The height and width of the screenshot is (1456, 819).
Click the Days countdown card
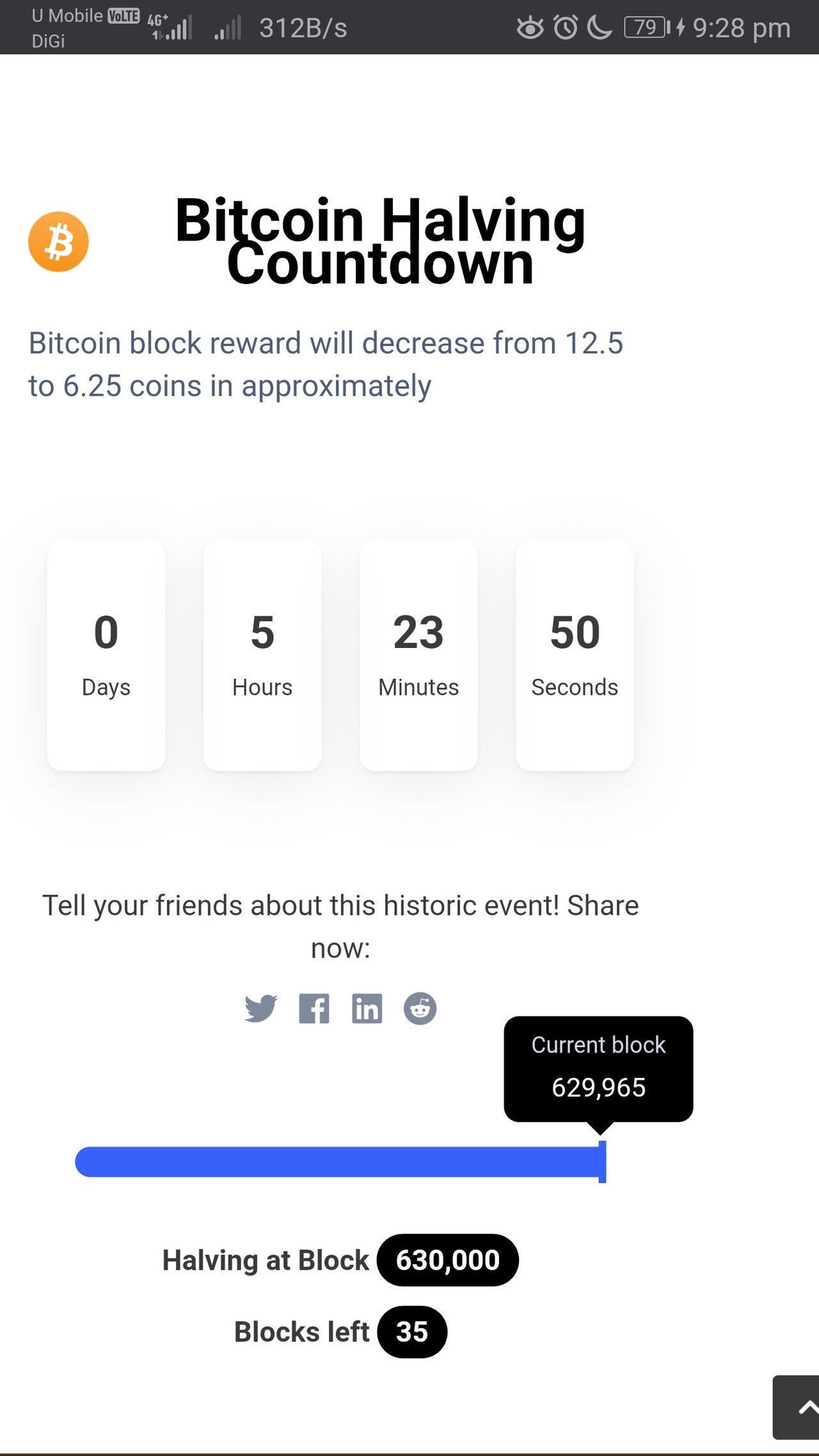coord(106,655)
